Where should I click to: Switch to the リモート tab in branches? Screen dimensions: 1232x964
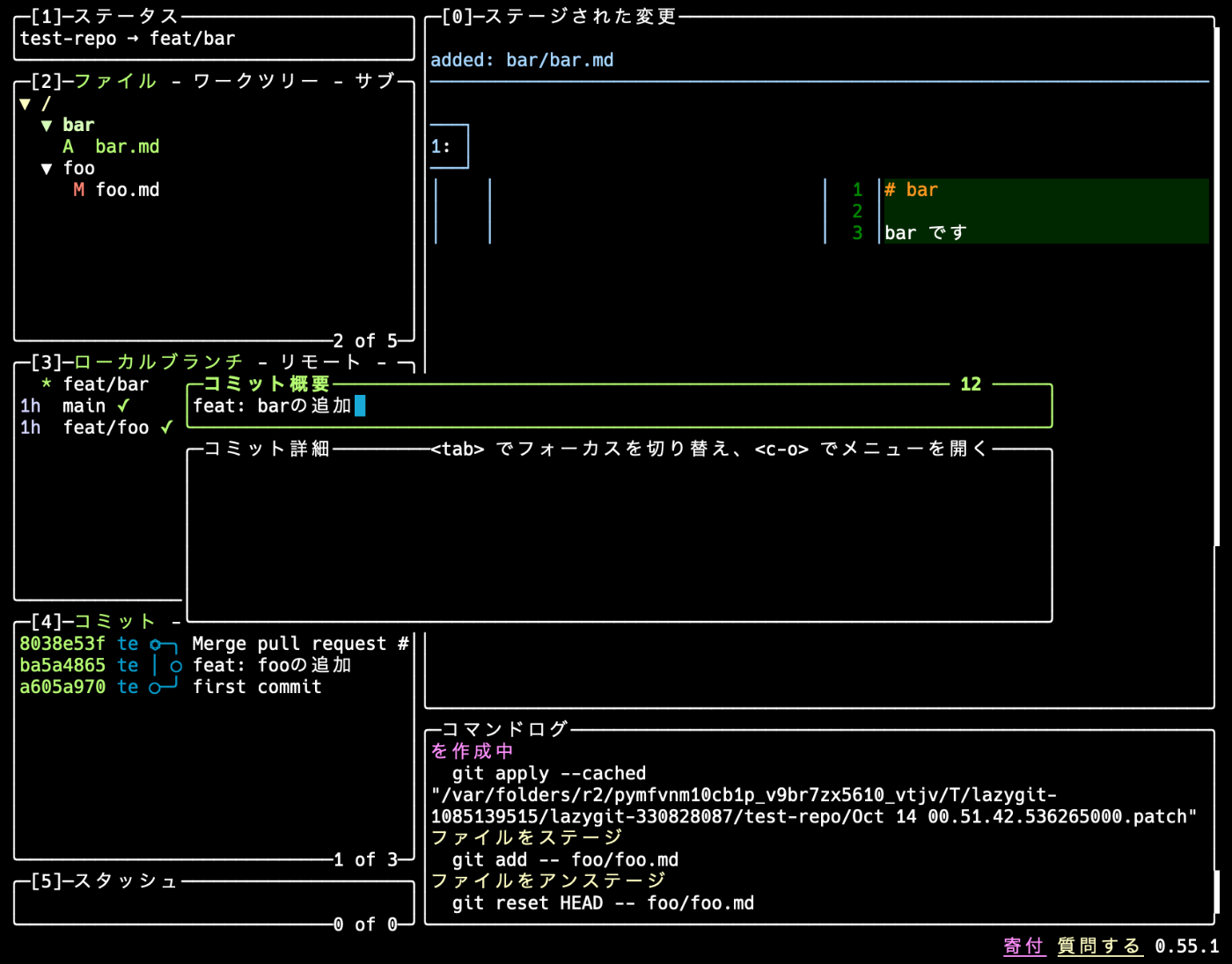click(x=320, y=362)
